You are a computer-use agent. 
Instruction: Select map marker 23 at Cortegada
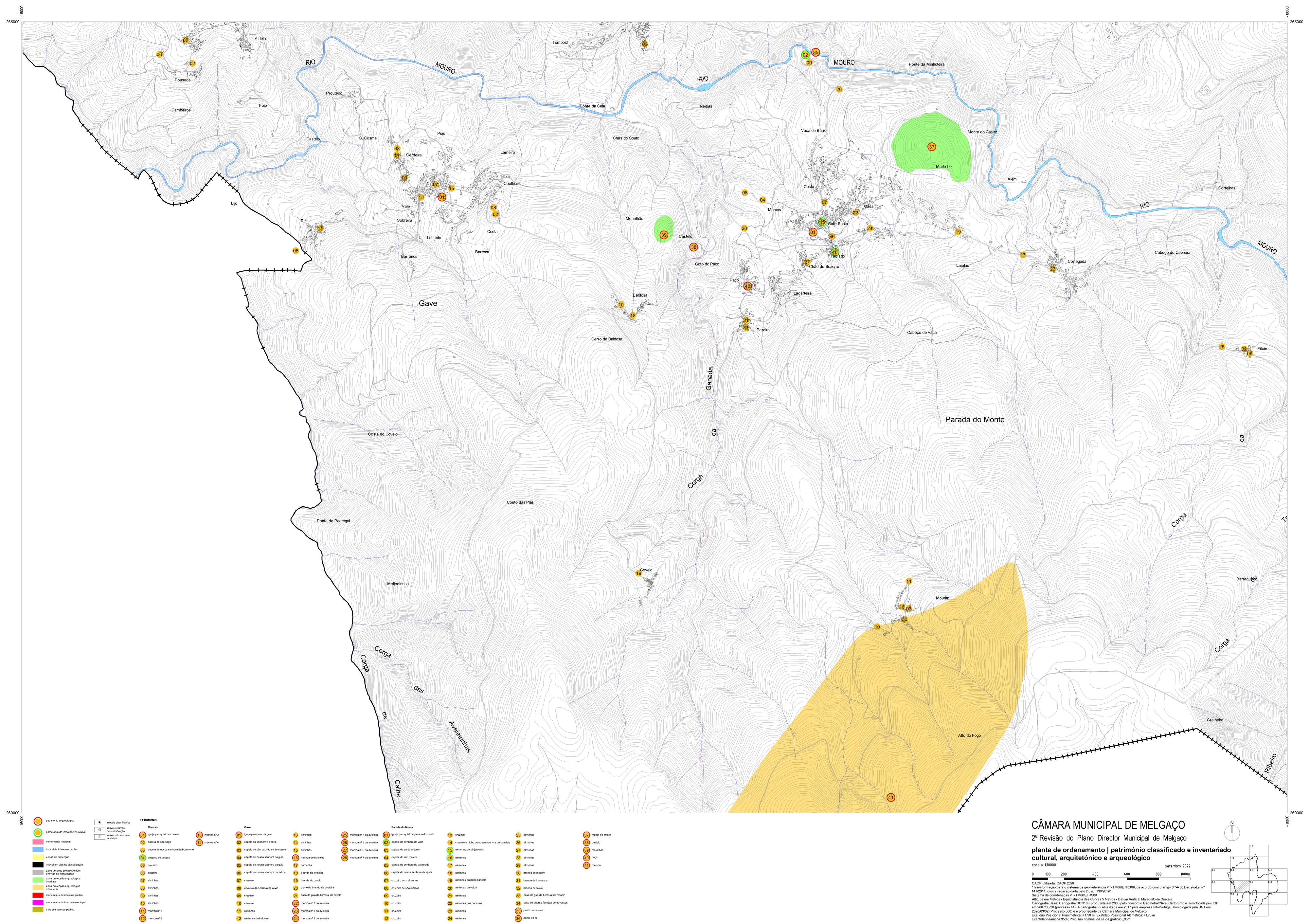click(1052, 269)
